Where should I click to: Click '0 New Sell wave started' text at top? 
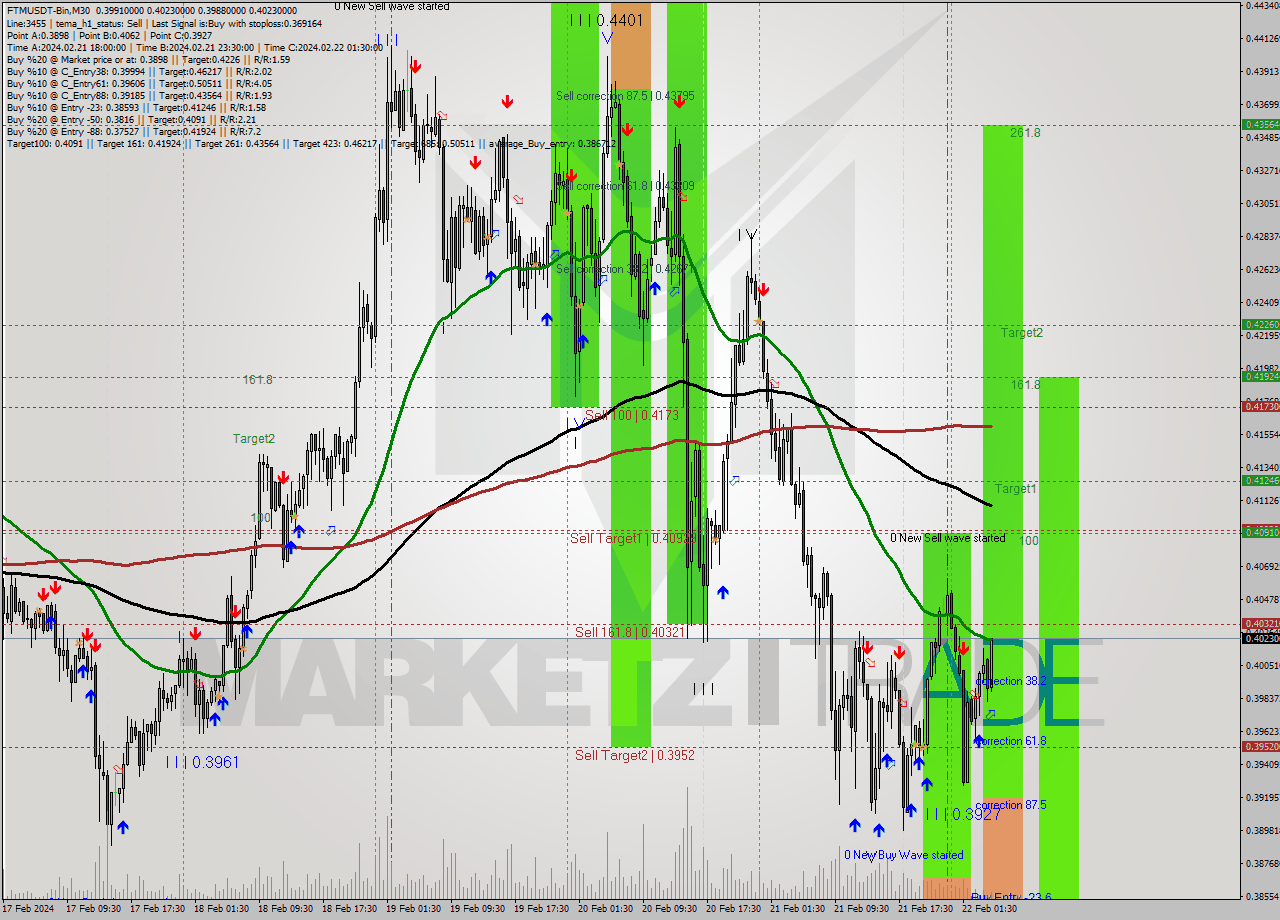[x=392, y=6]
